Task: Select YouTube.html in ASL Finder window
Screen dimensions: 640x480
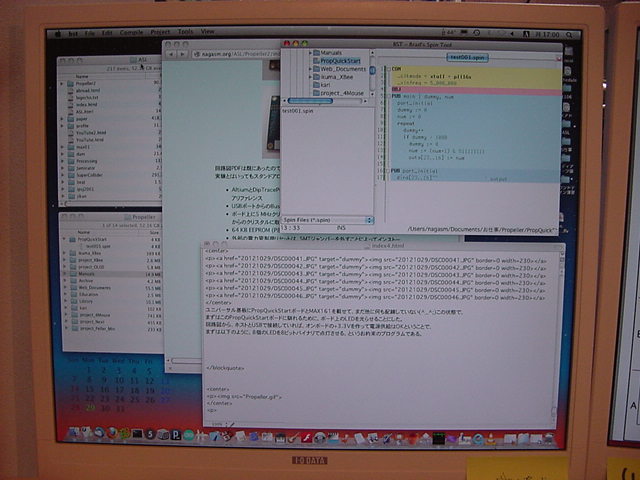Action: [x=89, y=140]
